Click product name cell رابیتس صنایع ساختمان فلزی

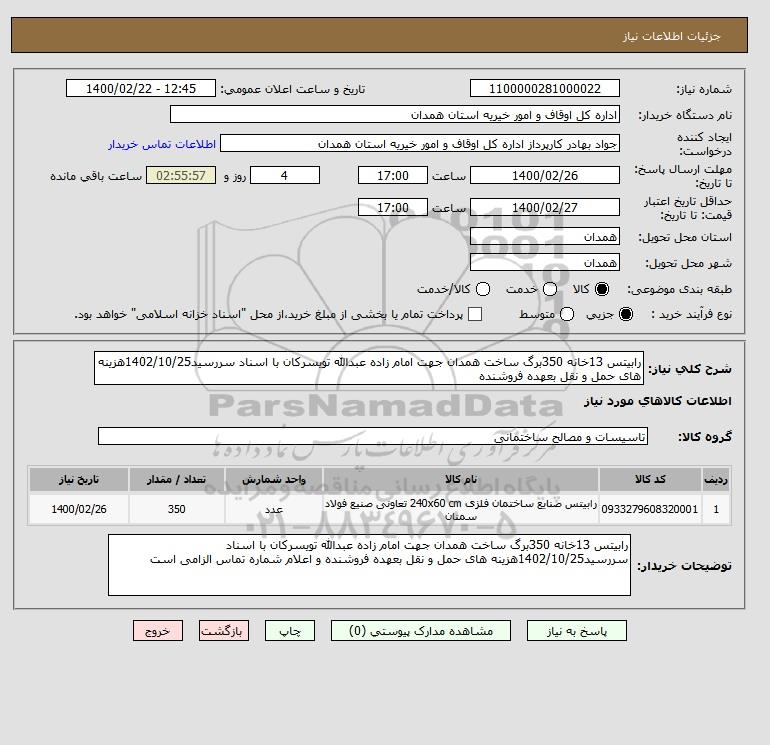[461, 509]
